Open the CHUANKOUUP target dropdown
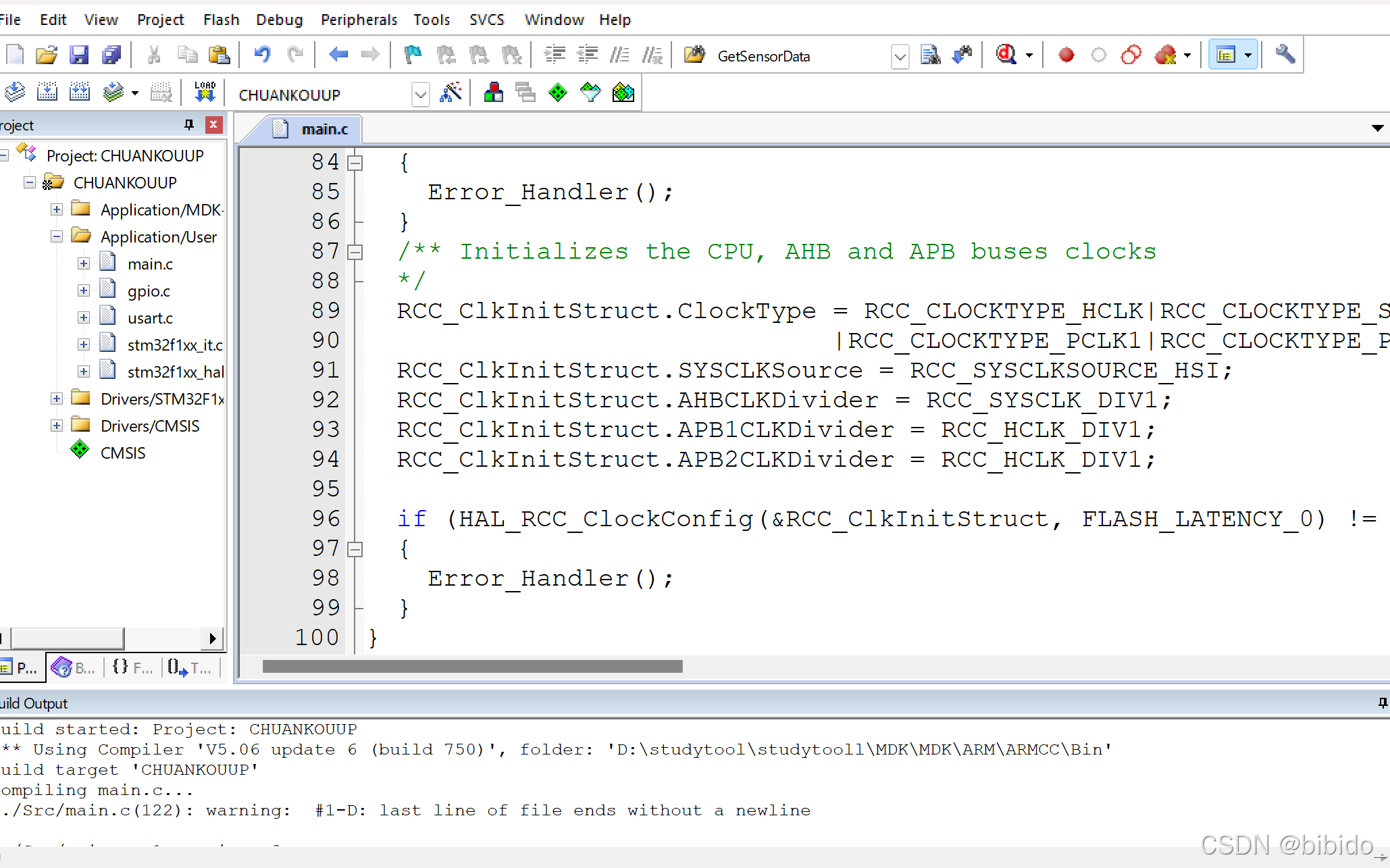The image size is (1390, 868). coord(420,95)
